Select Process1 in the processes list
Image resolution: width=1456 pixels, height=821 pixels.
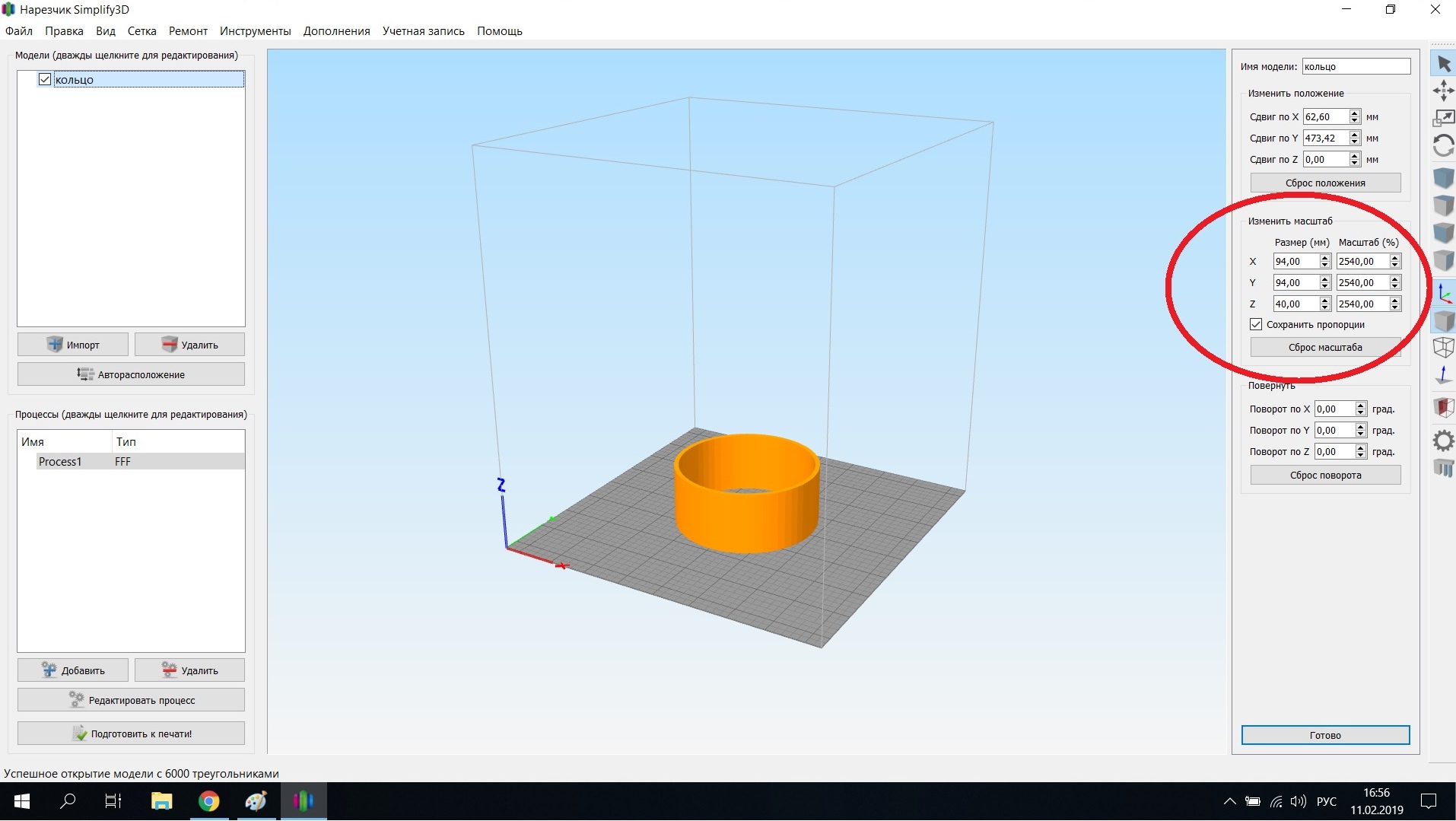coord(60,462)
